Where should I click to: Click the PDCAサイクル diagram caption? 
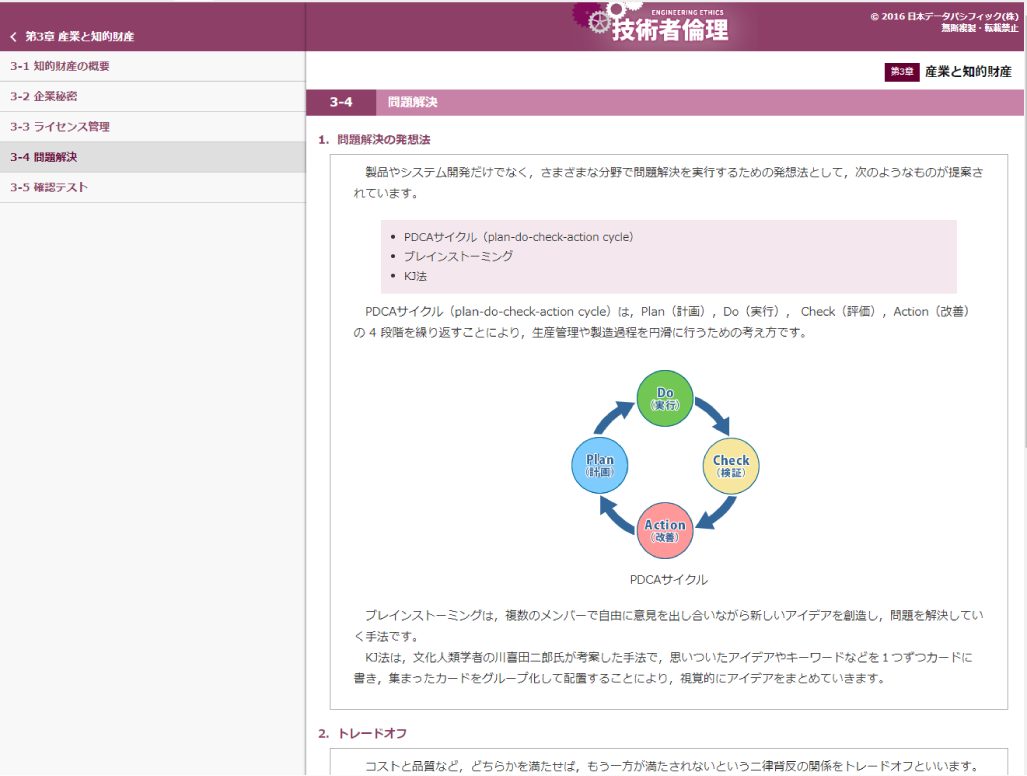(x=668, y=579)
